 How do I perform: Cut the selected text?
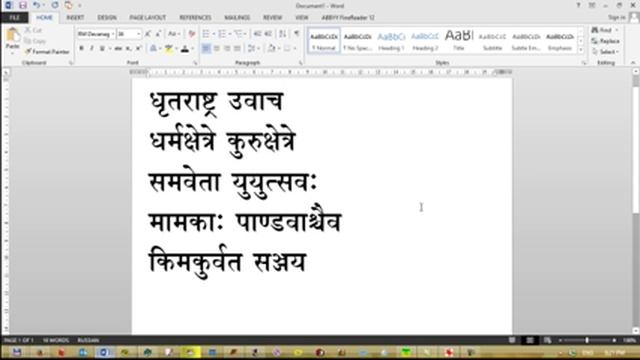[33, 30]
